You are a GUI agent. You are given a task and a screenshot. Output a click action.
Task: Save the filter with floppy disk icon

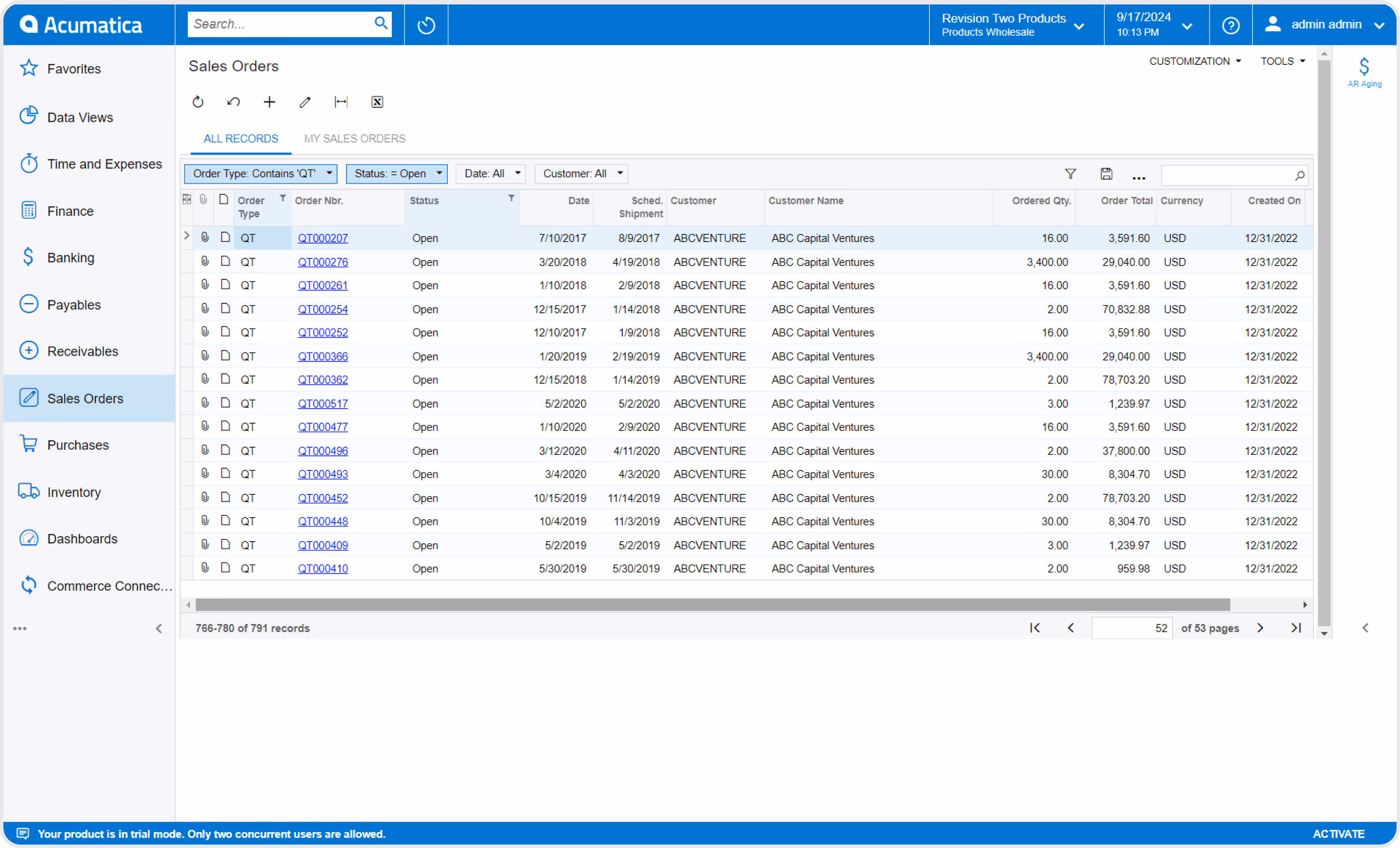(x=1106, y=174)
